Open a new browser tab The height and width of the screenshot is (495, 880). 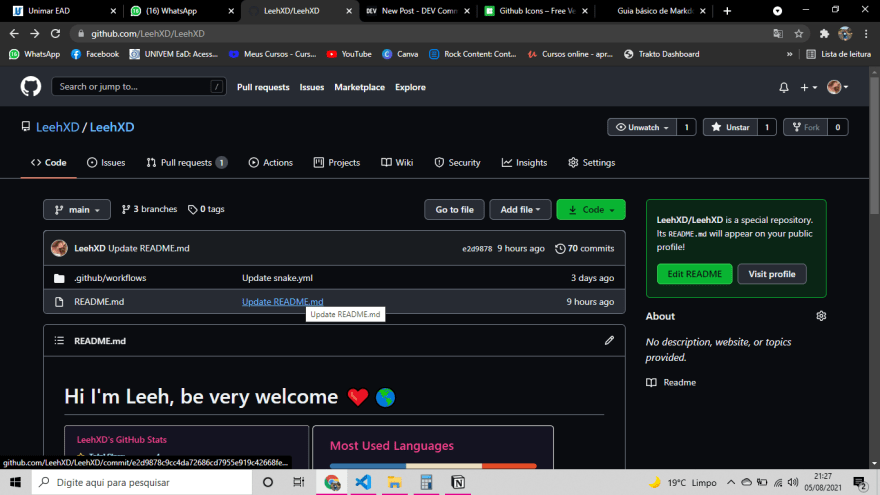[727, 11]
